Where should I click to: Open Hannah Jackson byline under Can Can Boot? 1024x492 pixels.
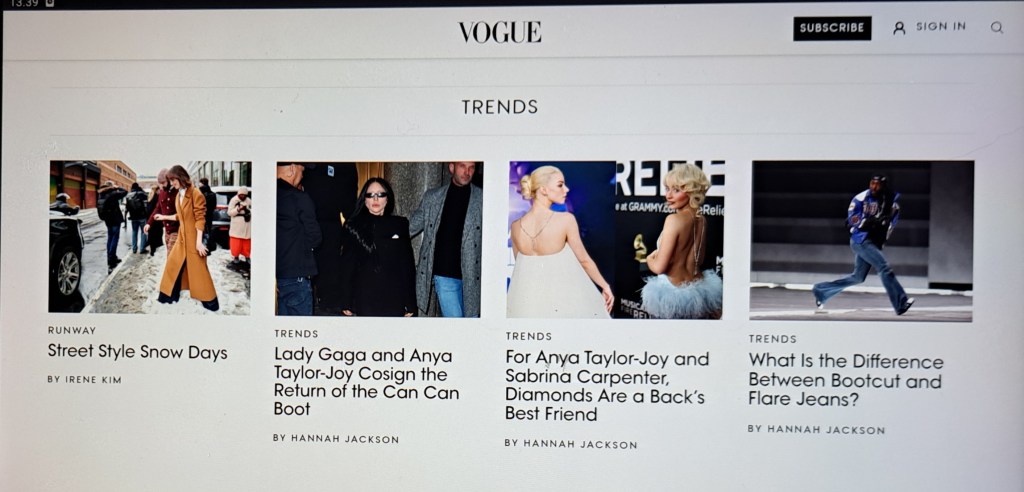pyautogui.click(x=336, y=439)
